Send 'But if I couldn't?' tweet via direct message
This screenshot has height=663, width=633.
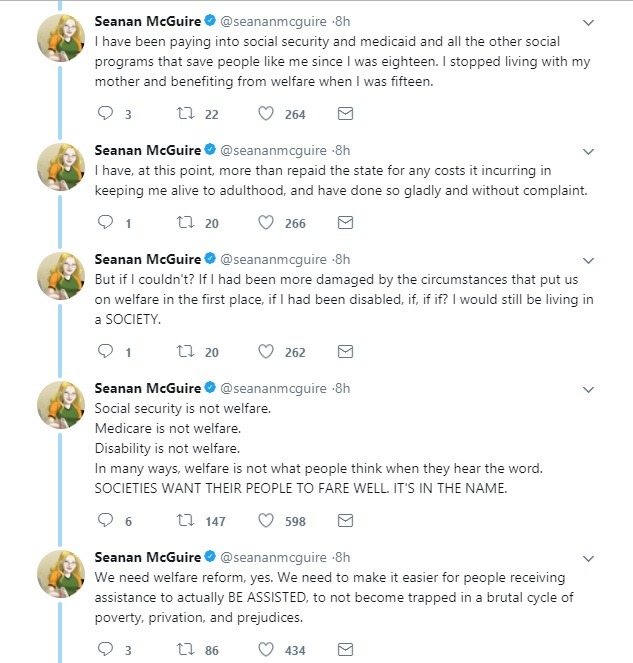[x=345, y=351]
